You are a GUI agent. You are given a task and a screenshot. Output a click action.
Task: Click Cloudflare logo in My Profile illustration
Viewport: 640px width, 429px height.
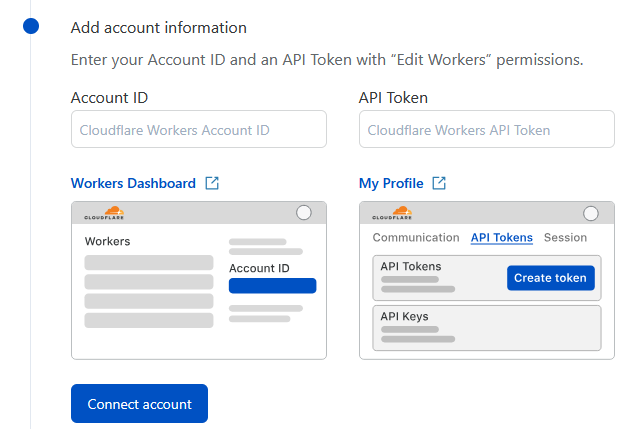pos(392,213)
